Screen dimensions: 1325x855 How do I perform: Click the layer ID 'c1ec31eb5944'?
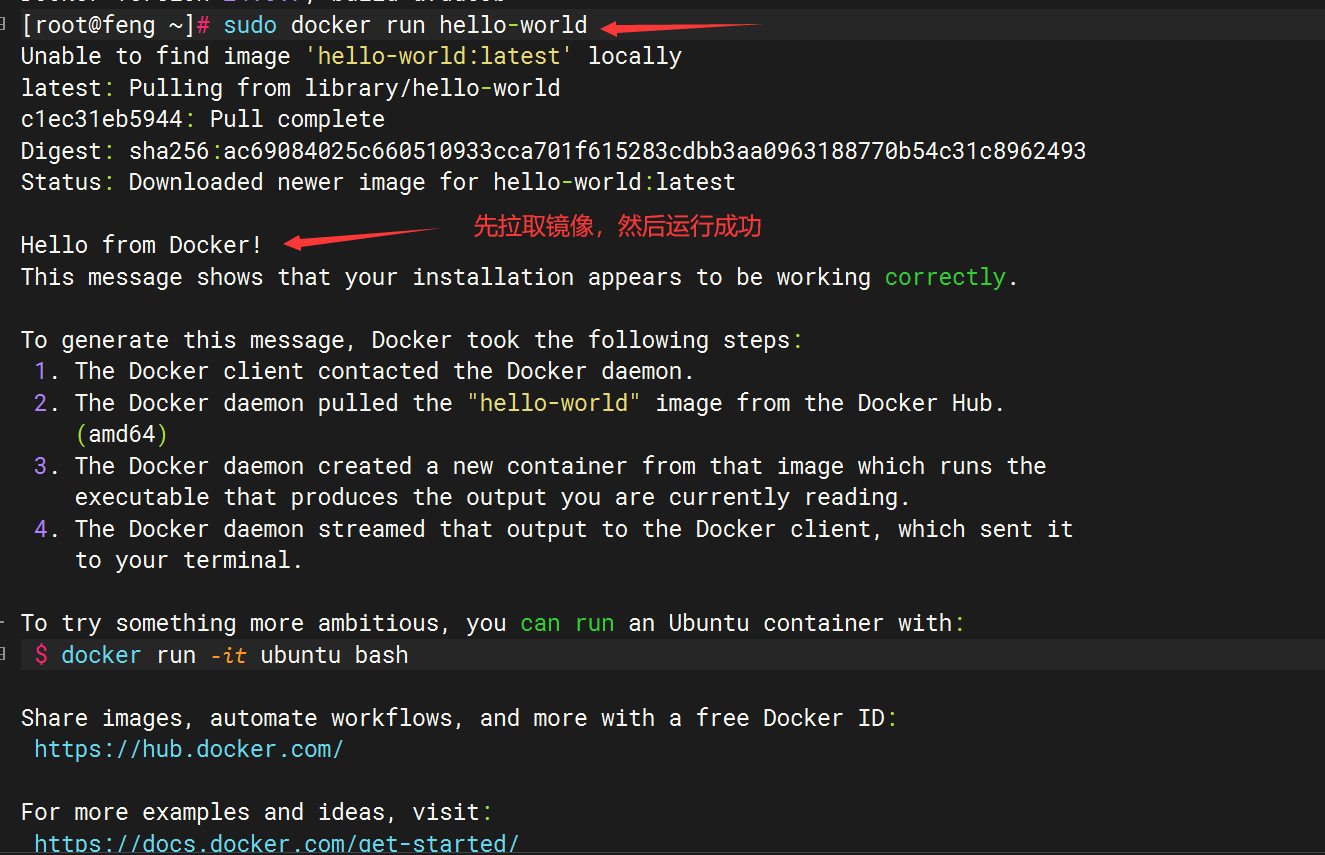[102, 119]
